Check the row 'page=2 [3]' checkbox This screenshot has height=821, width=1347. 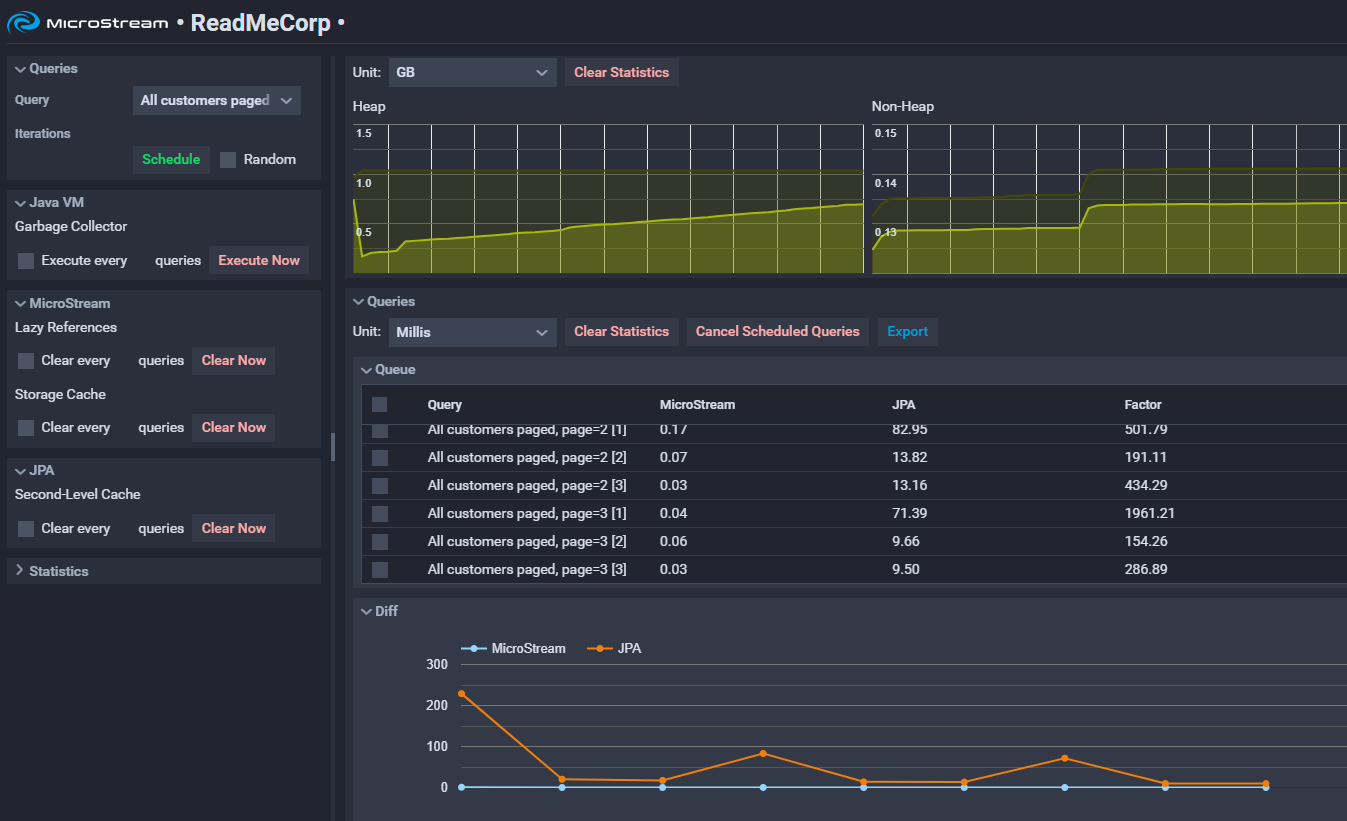380,486
